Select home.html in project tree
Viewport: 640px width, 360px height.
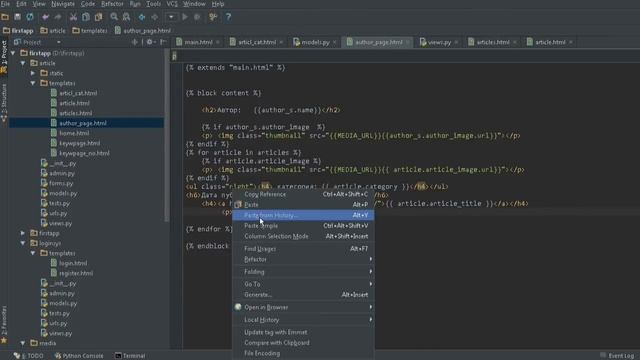click(74, 133)
